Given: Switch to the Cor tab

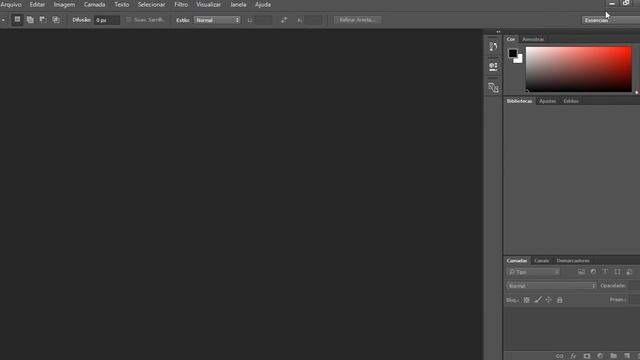Looking at the screenshot, I should coord(511,39).
